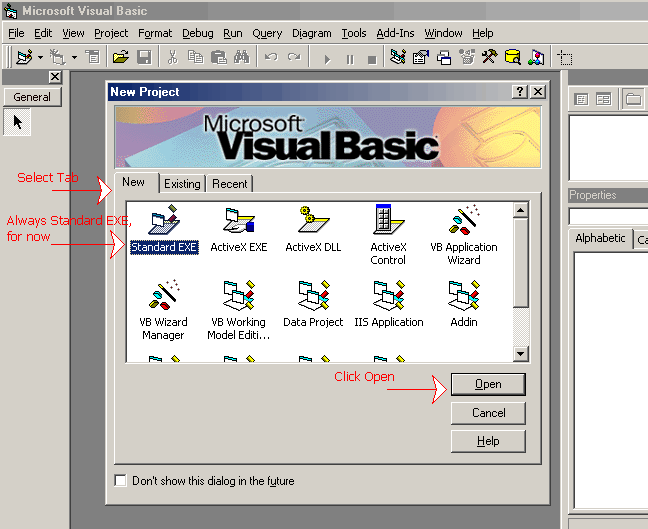Open the Form Layout Window icon
The width and height of the screenshot is (648, 529).
coord(444,57)
